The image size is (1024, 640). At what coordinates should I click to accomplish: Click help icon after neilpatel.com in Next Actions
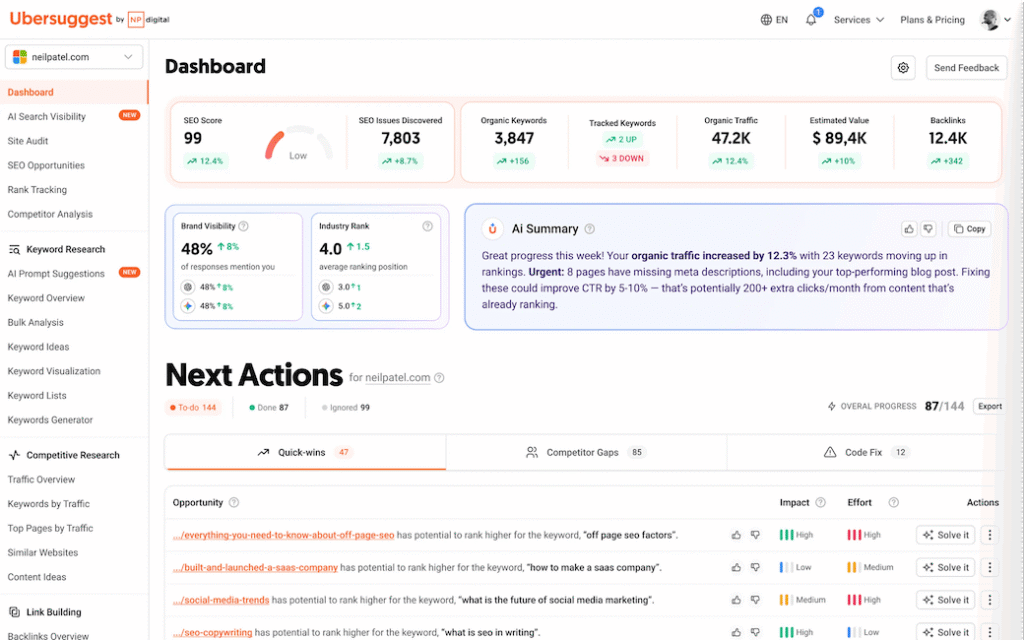point(440,377)
